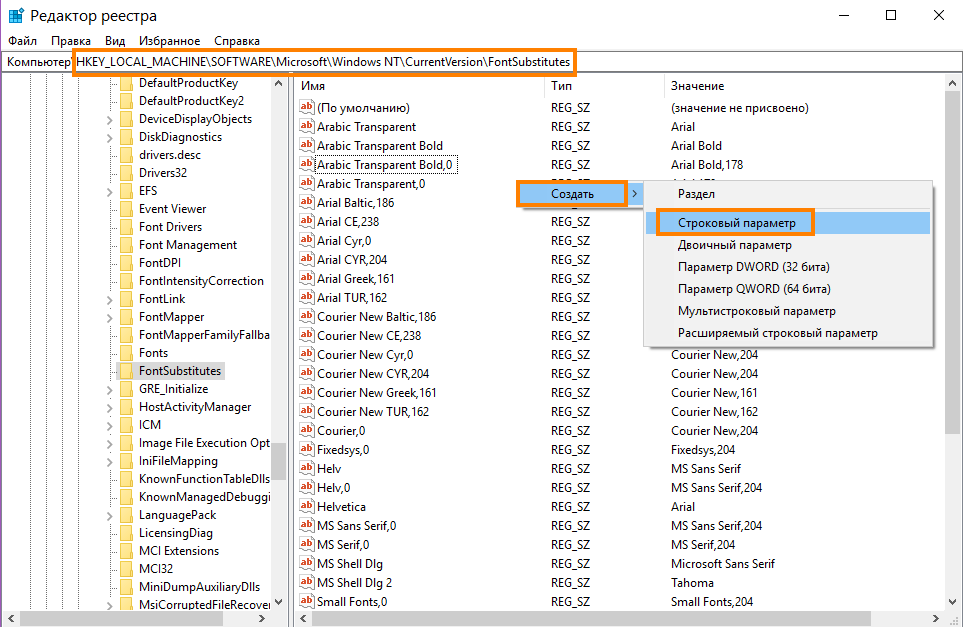Sort by the Имя column header
The width and height of the screenshot is (963, 627).
click(419, 86)
